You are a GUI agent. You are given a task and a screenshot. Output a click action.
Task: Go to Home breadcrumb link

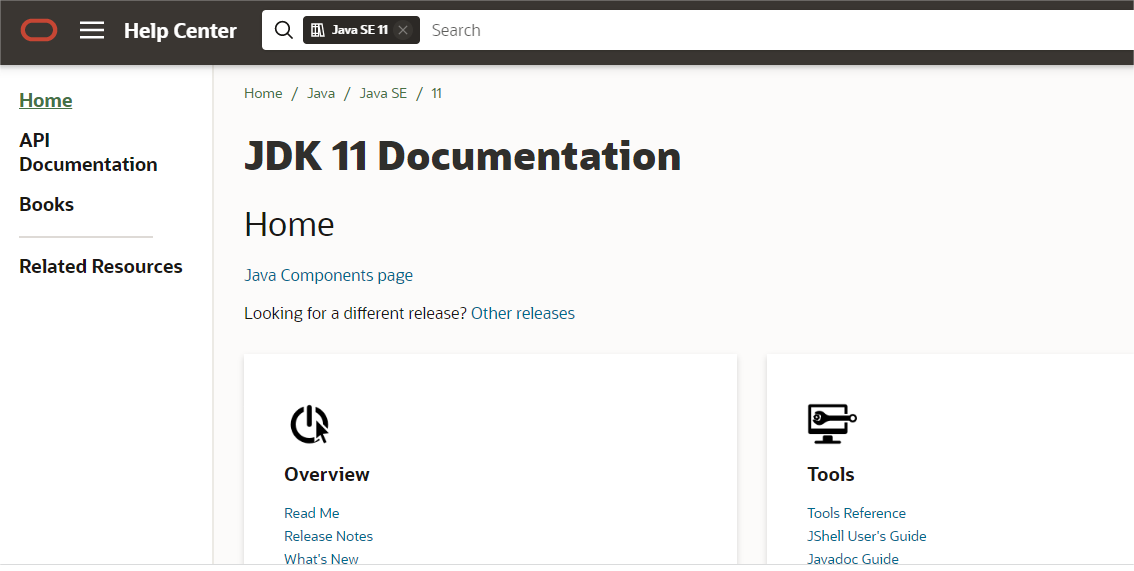(263, 93)
